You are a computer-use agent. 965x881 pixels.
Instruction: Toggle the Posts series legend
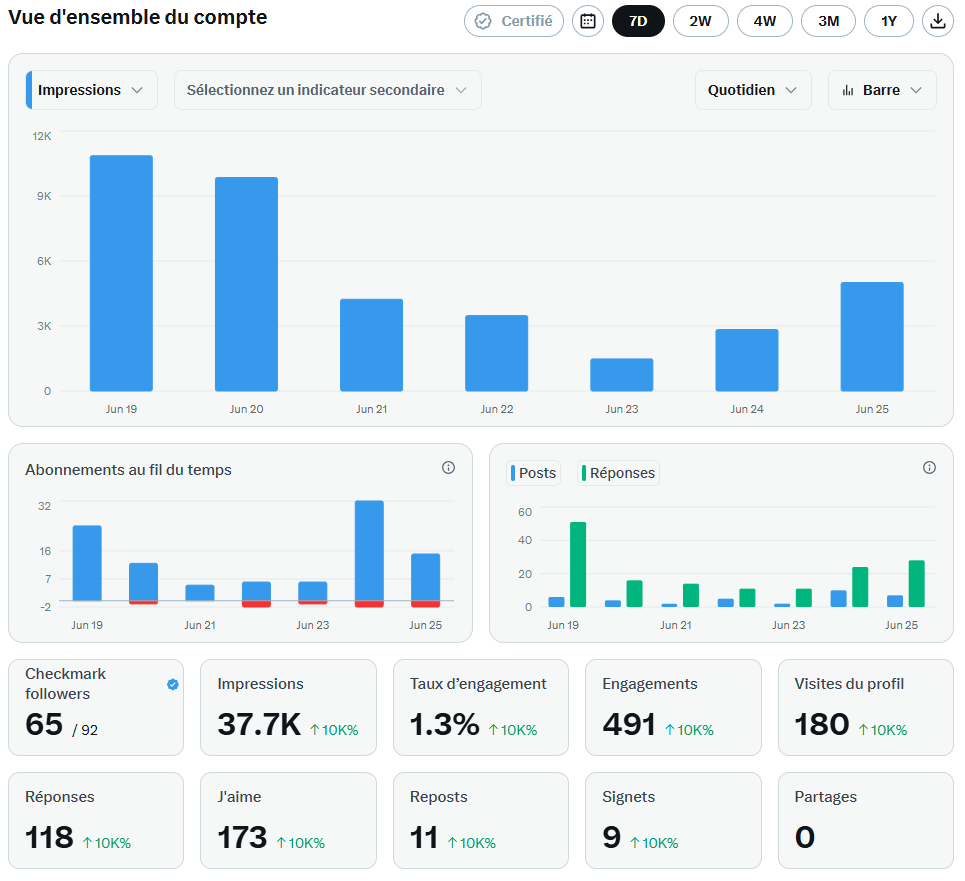pyautogui.click(x=534, y=473)
